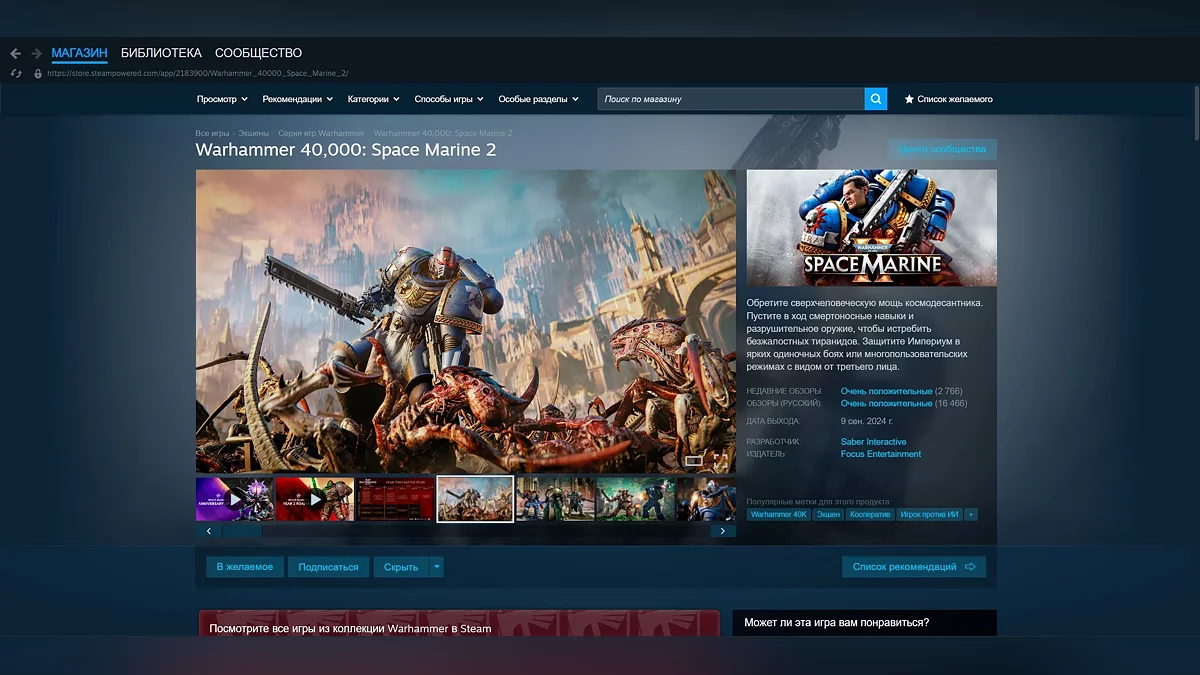Viewport: 1200px width, 675px height.
Task: Click the Space Marine 2 capsule image
Action: (872, 228)
